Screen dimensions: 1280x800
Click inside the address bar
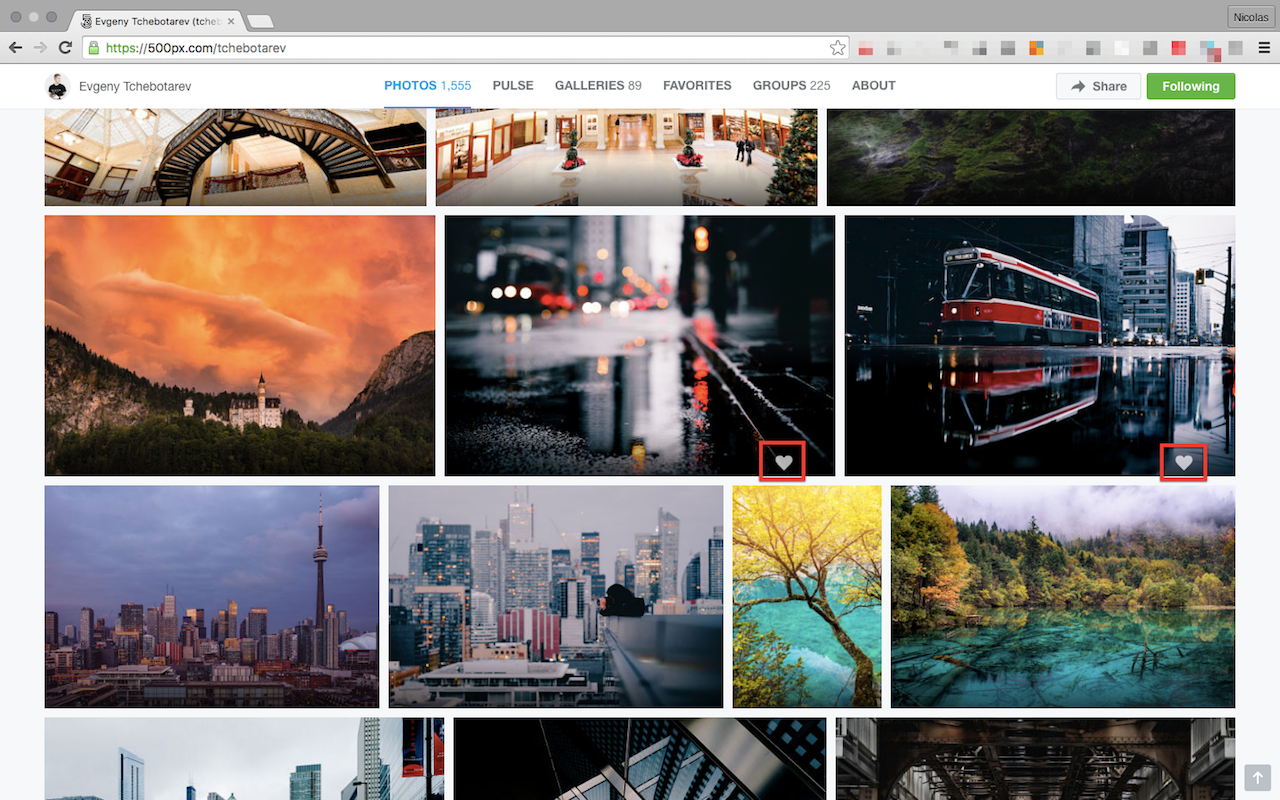(400, 47)
